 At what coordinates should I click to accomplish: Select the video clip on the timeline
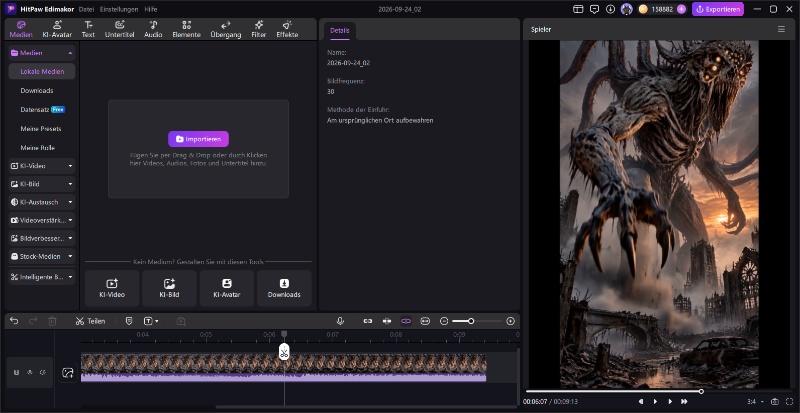(284, 367)
